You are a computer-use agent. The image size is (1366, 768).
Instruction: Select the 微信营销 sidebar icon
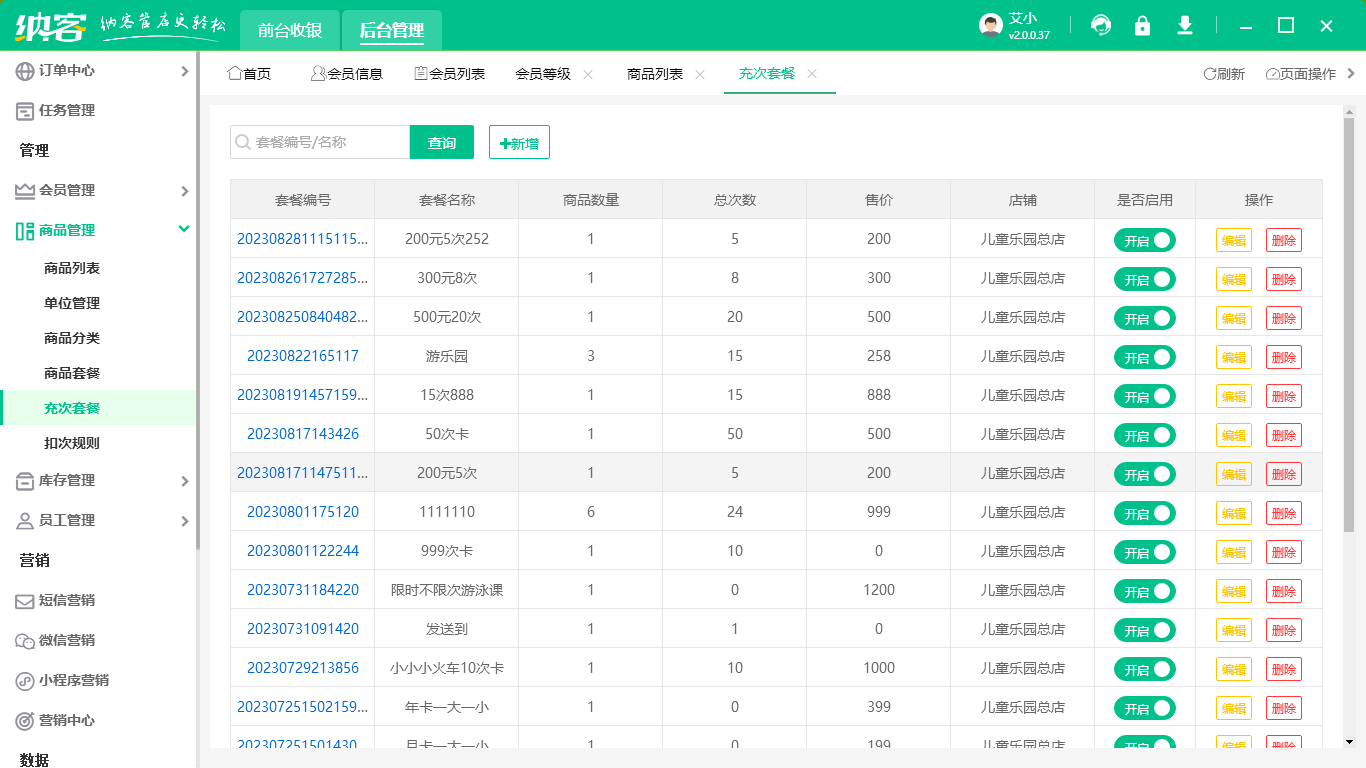click(23, 640)
